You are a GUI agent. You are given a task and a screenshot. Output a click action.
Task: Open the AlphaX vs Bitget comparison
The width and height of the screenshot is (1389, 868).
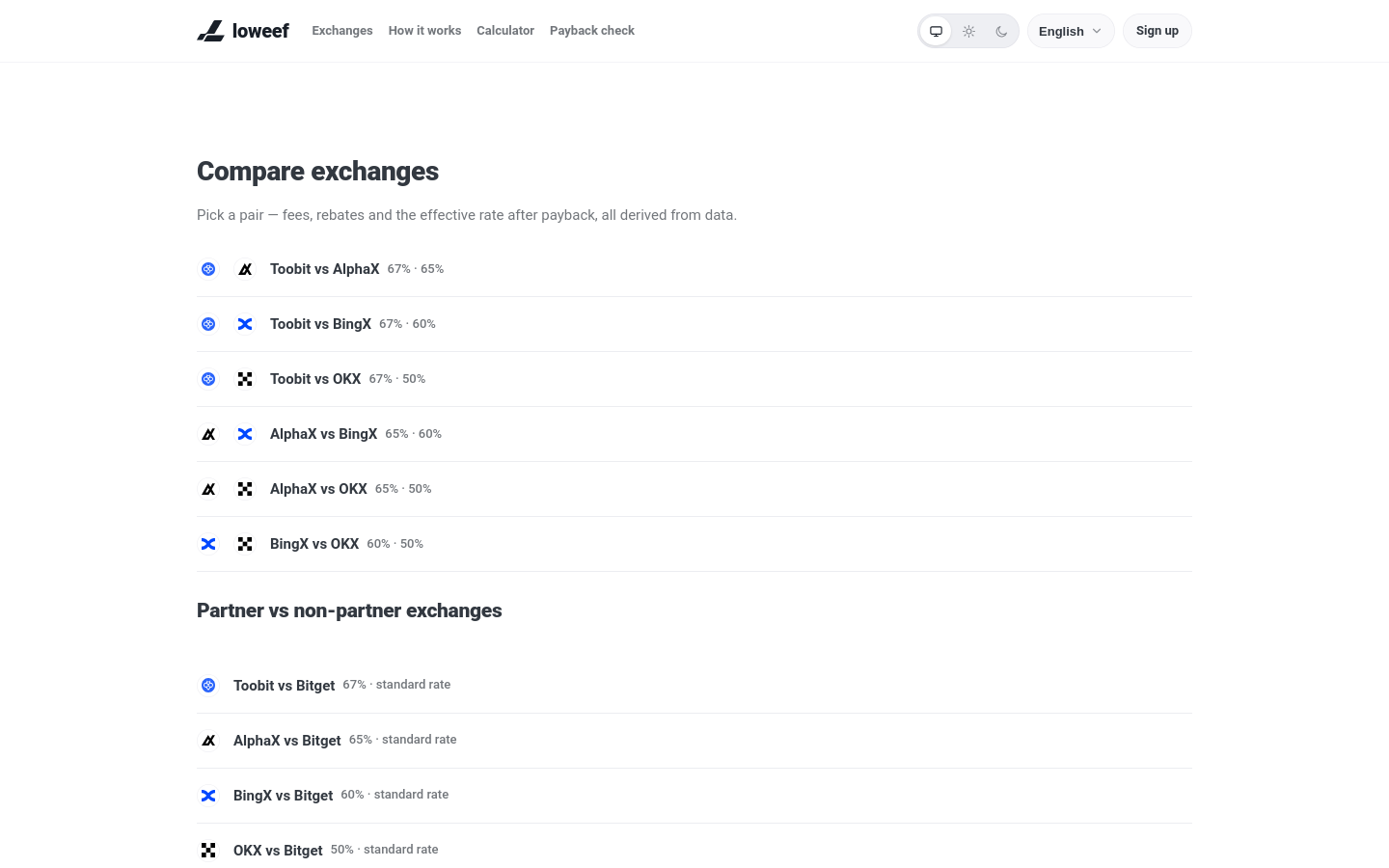coord(287,741)
